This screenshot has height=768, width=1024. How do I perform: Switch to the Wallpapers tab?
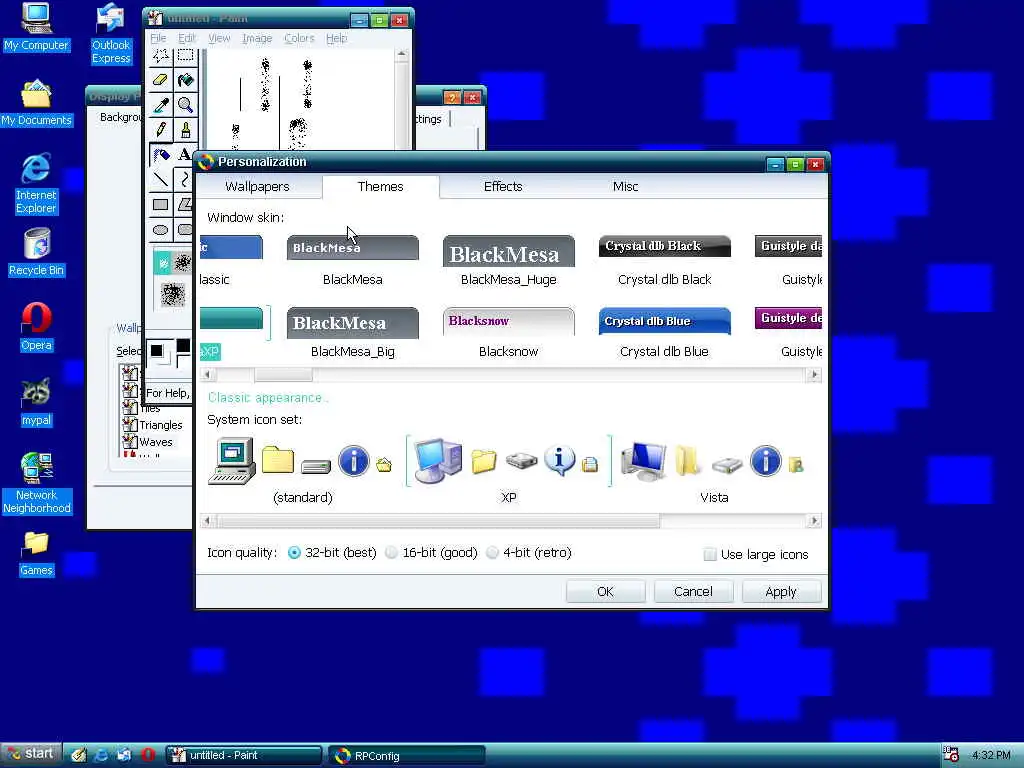(x=257, y=187)
